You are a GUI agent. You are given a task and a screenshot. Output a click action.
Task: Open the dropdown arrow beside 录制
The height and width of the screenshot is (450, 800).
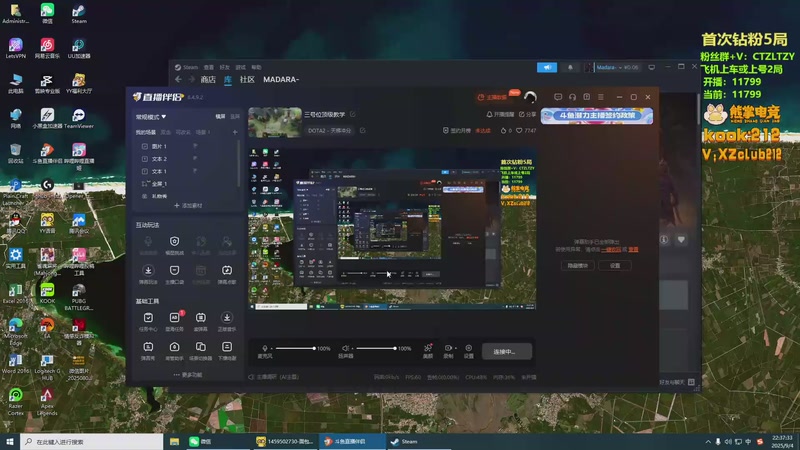pyautogui.click(x=455, y=348)
